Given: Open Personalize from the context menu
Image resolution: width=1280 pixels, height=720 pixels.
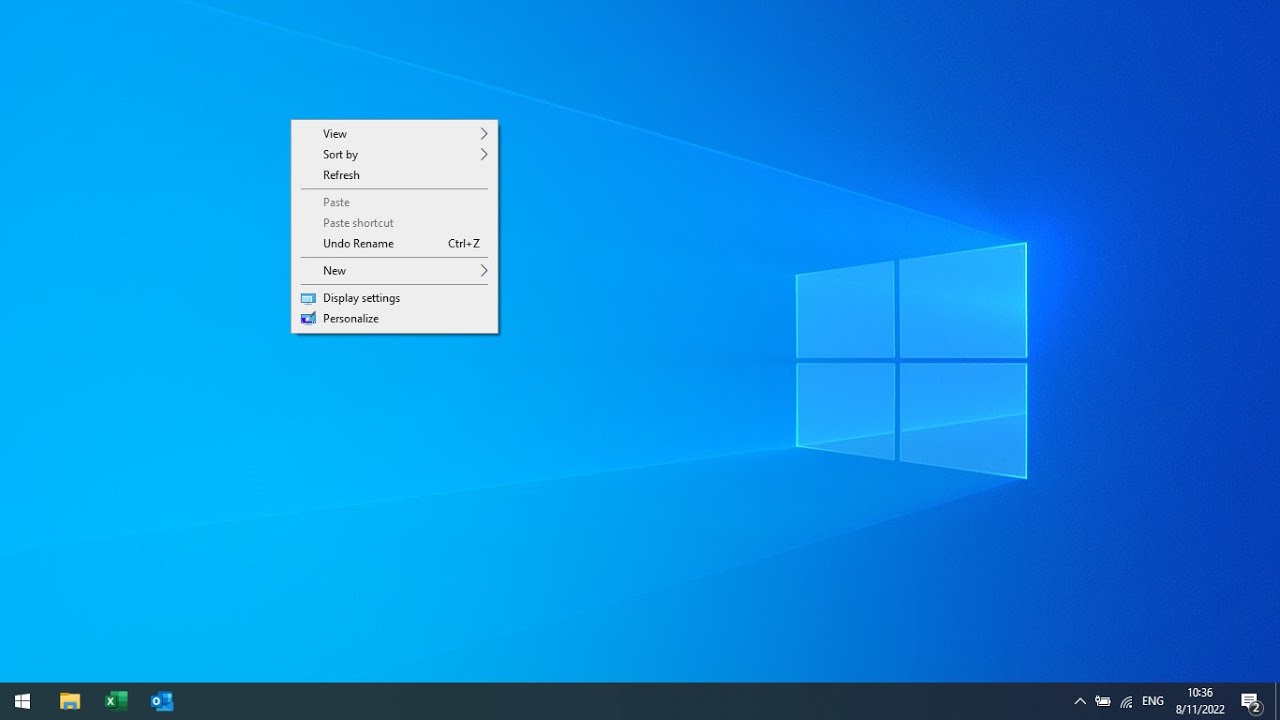Looking at the screenshot, I should click(x=394, y=318).
